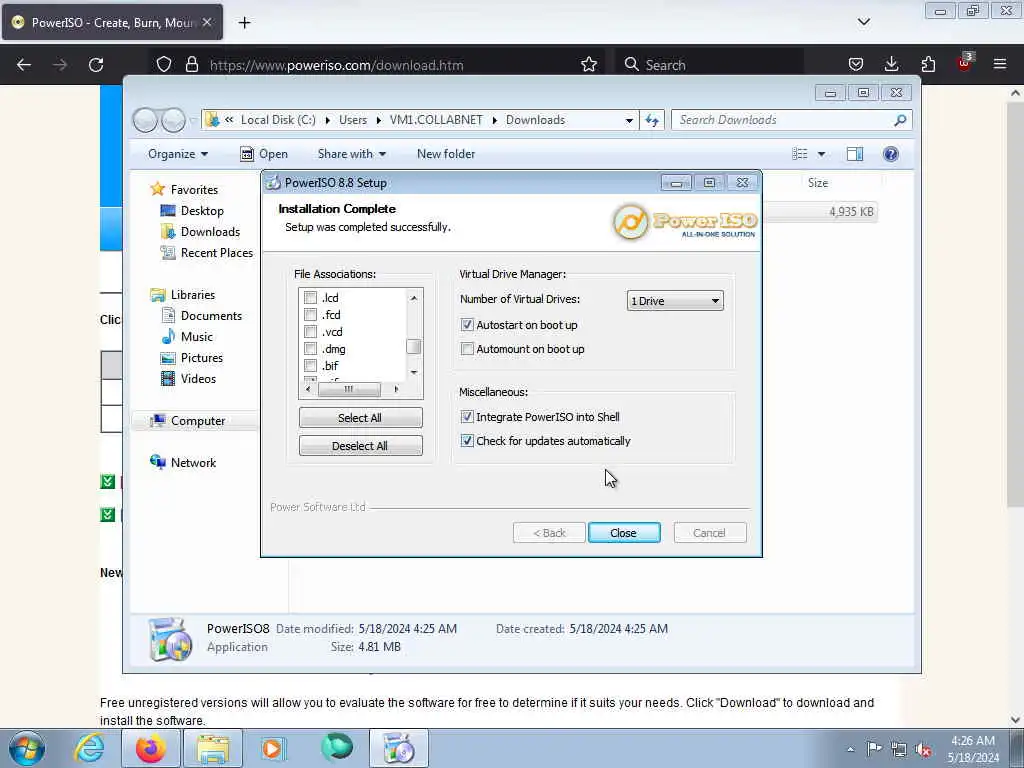The height and width of the screenshot is (768, 1024).
Task: Open the media player taskbar icon
Action: coord(273,748)
